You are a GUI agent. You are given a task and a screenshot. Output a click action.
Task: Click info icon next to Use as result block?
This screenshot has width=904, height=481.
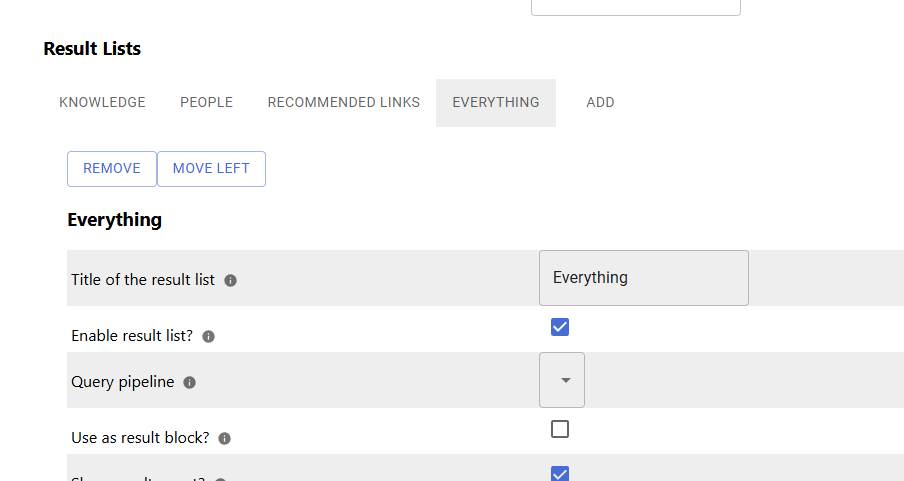tap(225, 438)
